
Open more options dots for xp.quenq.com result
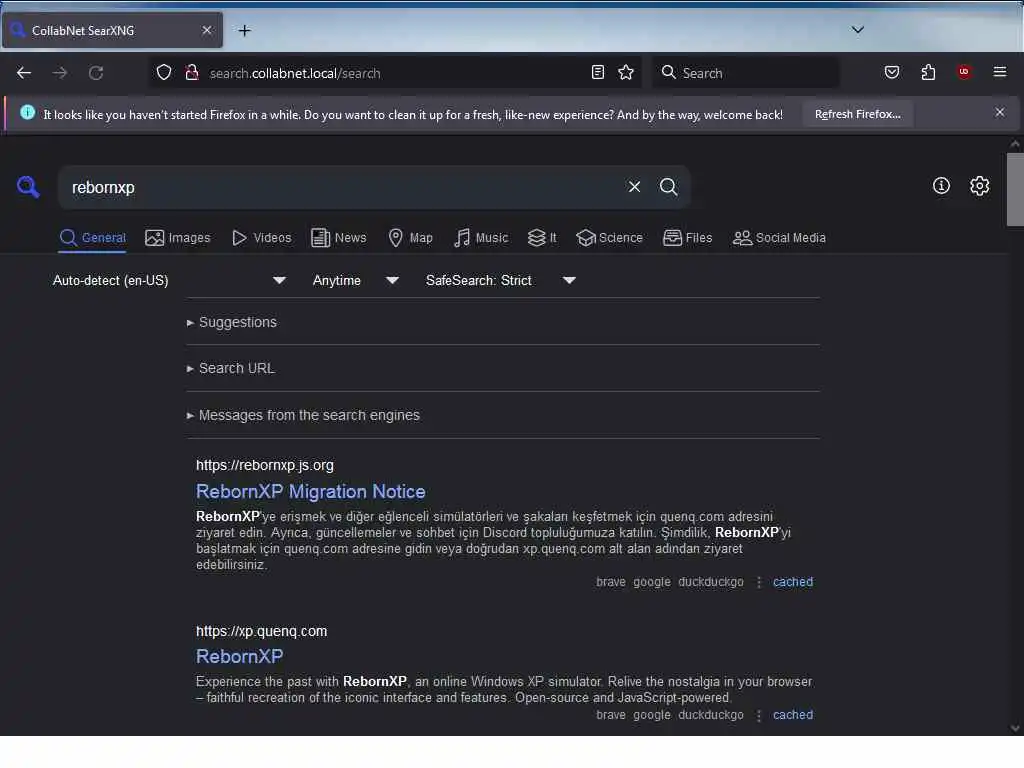tap(758, 715)
